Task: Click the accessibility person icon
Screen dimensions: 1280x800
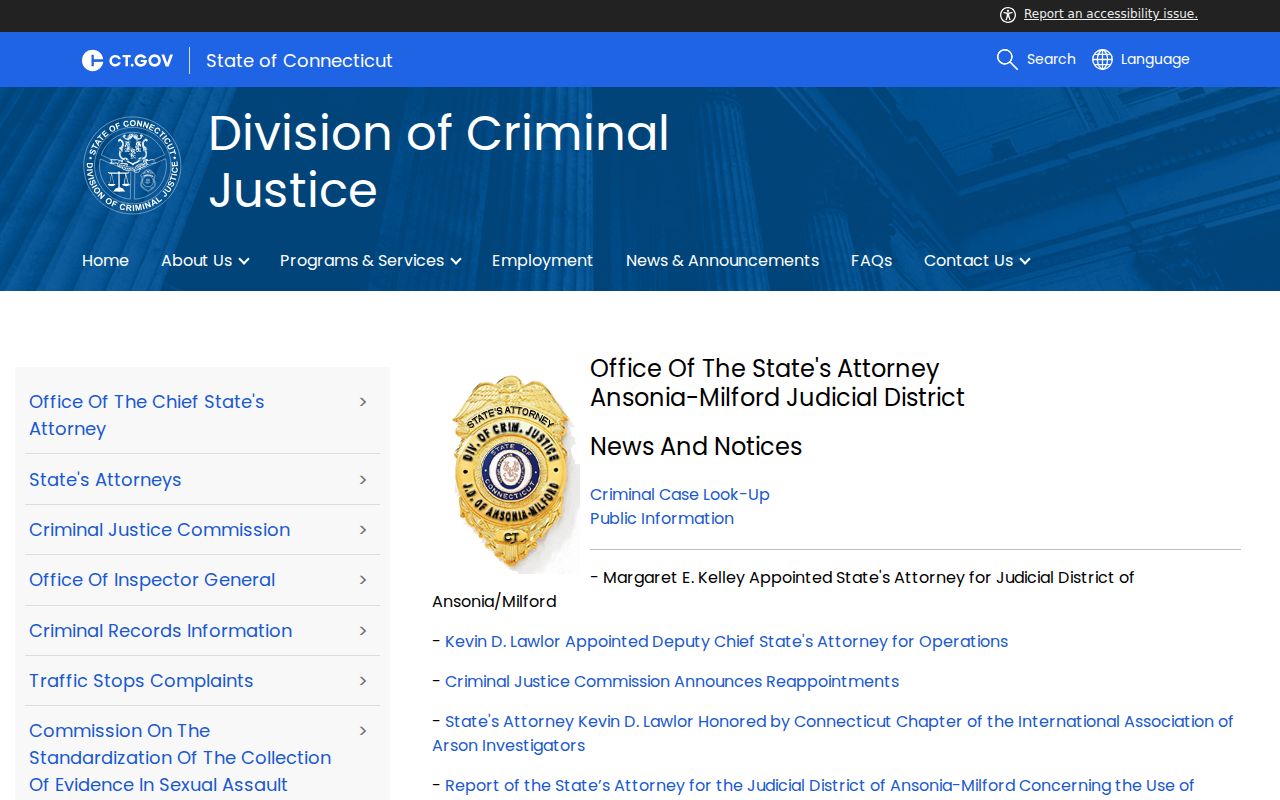Action: 1008,14
